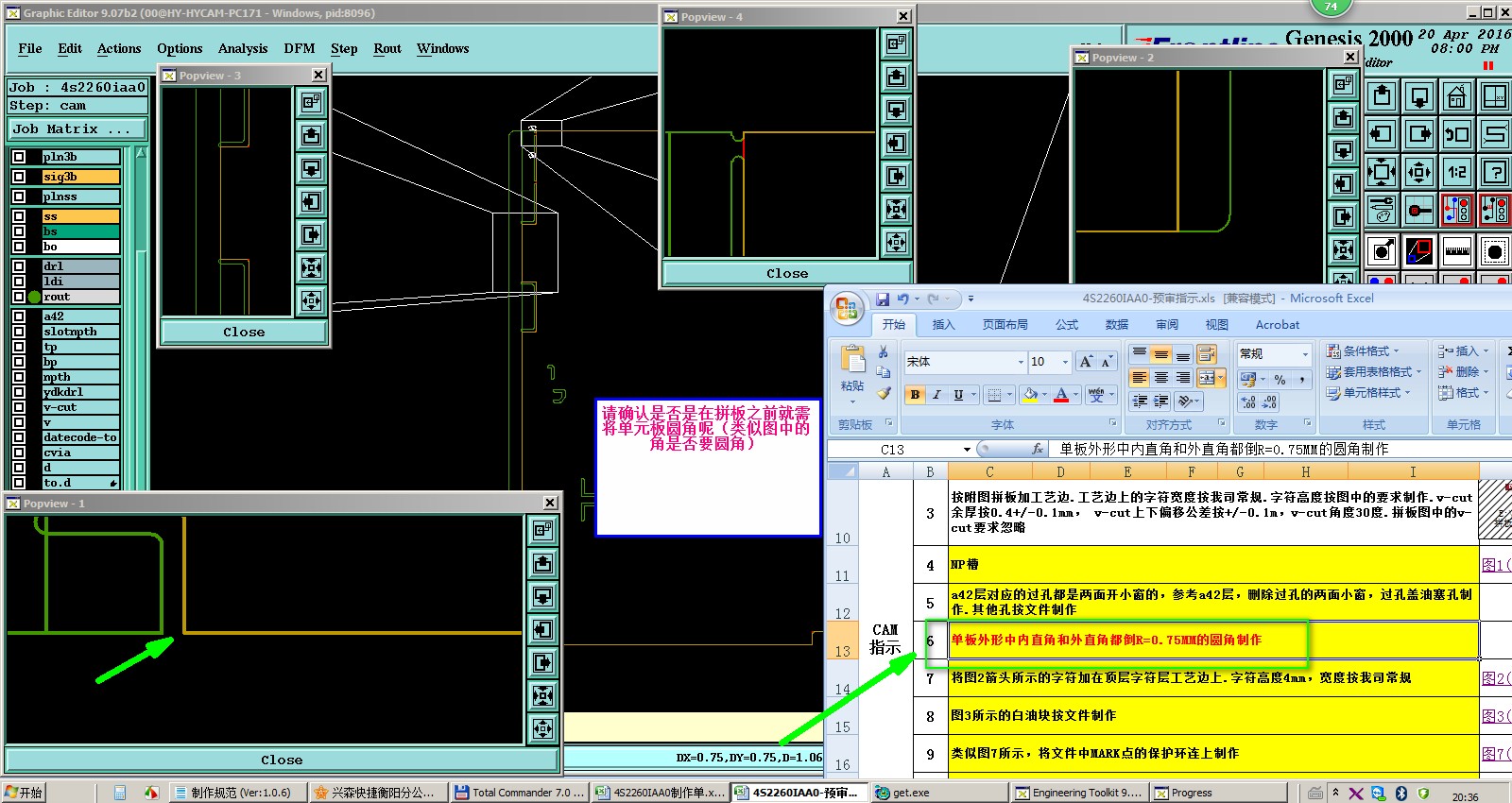The width and height of the screenshot is (1512, 803).
Task: Open the ruler measurement tool
Action: click(1456, 251)
